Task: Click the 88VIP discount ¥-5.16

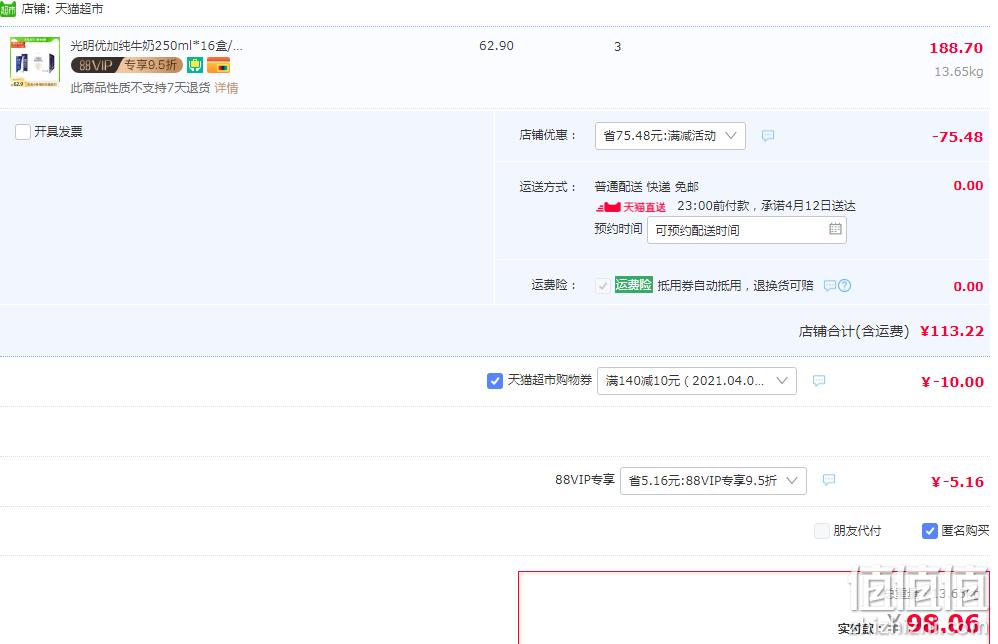Action: 957,482
